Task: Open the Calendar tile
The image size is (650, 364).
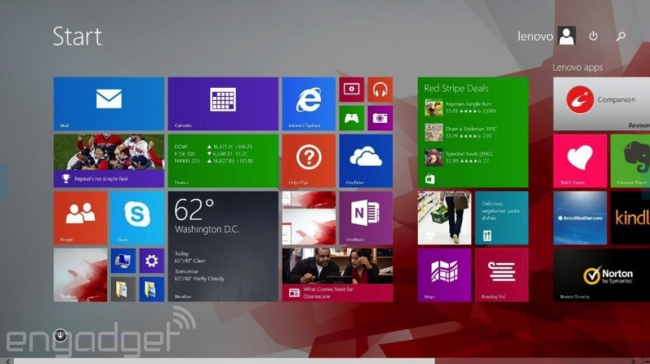Action: point(223,104)
